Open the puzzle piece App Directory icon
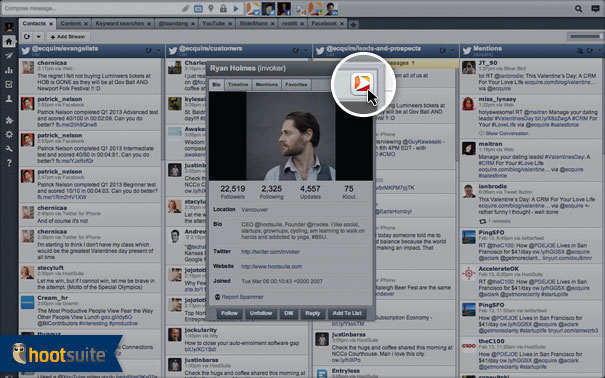The height and width of the screenshot is (378, 605). click(x=8, y=120)
